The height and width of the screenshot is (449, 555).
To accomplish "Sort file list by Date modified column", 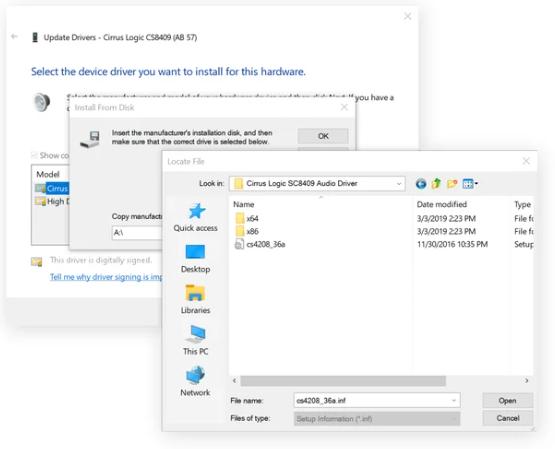I will point(441,205).
